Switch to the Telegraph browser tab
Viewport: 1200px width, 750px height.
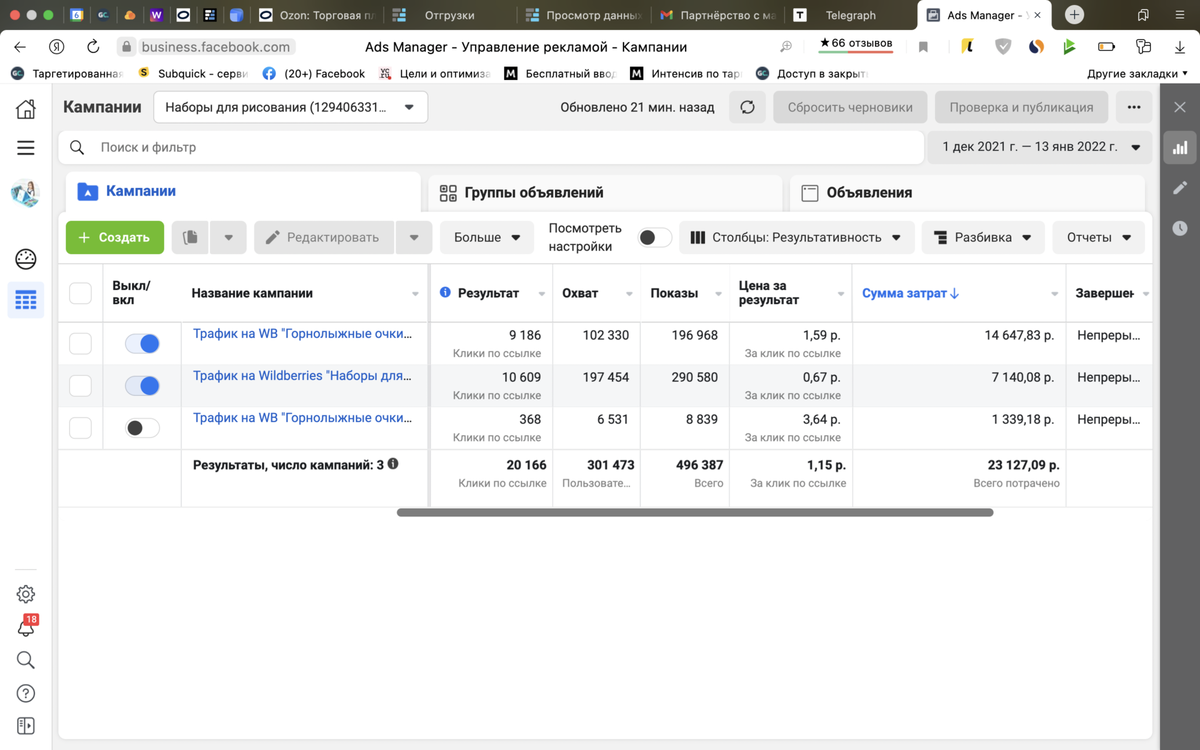click(850, 15)
